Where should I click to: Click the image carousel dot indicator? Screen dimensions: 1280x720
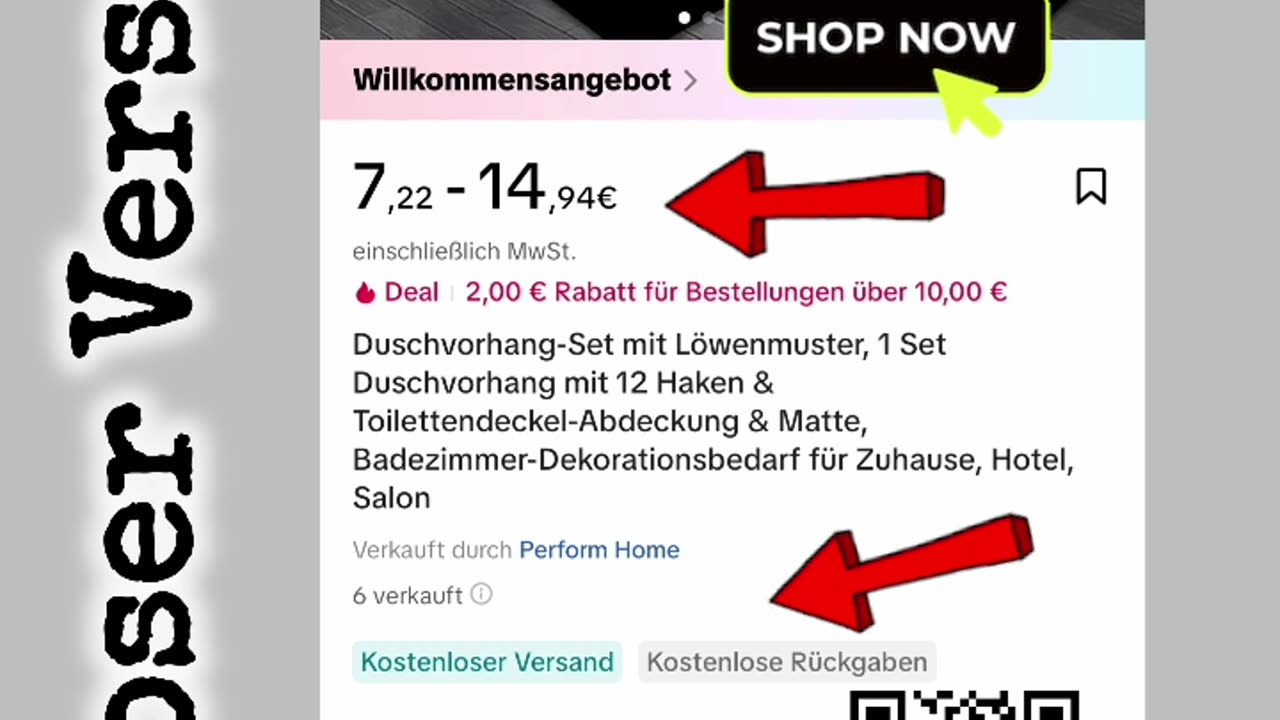point(684,17)
